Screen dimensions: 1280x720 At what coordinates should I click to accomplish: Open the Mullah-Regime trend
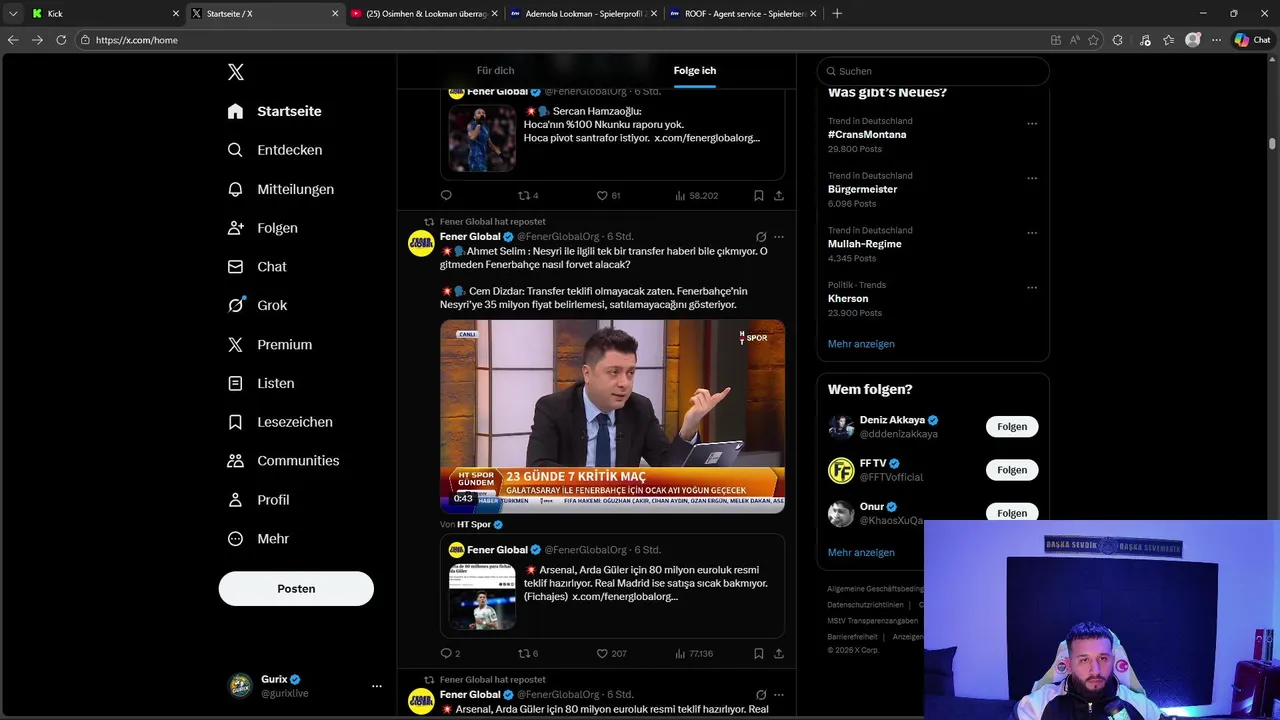[x=865, y=244]
